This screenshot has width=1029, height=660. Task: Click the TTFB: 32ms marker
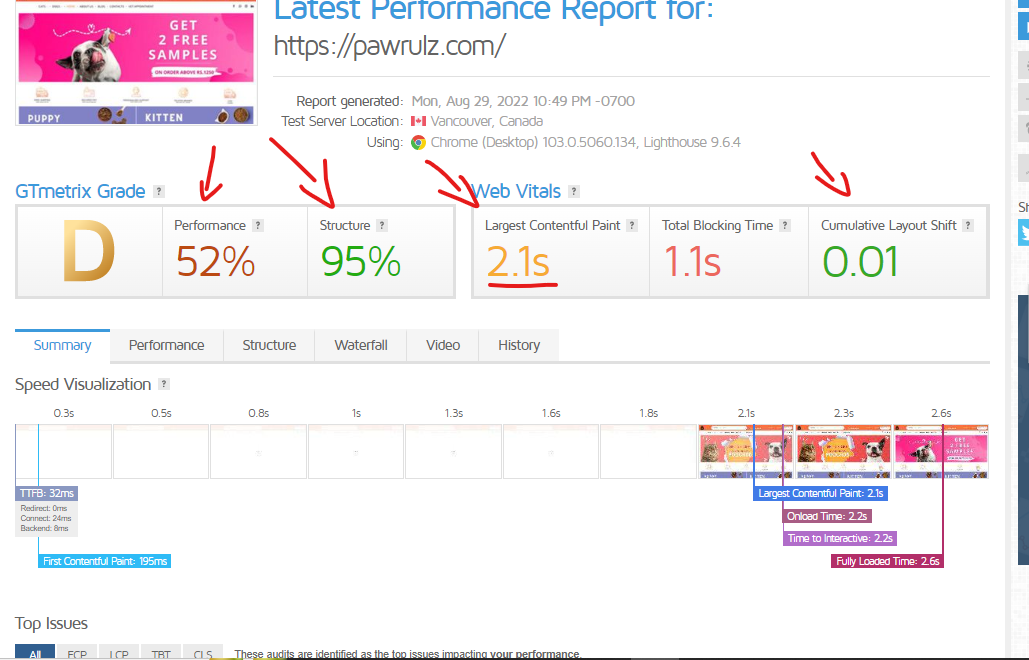coord(47,493)
